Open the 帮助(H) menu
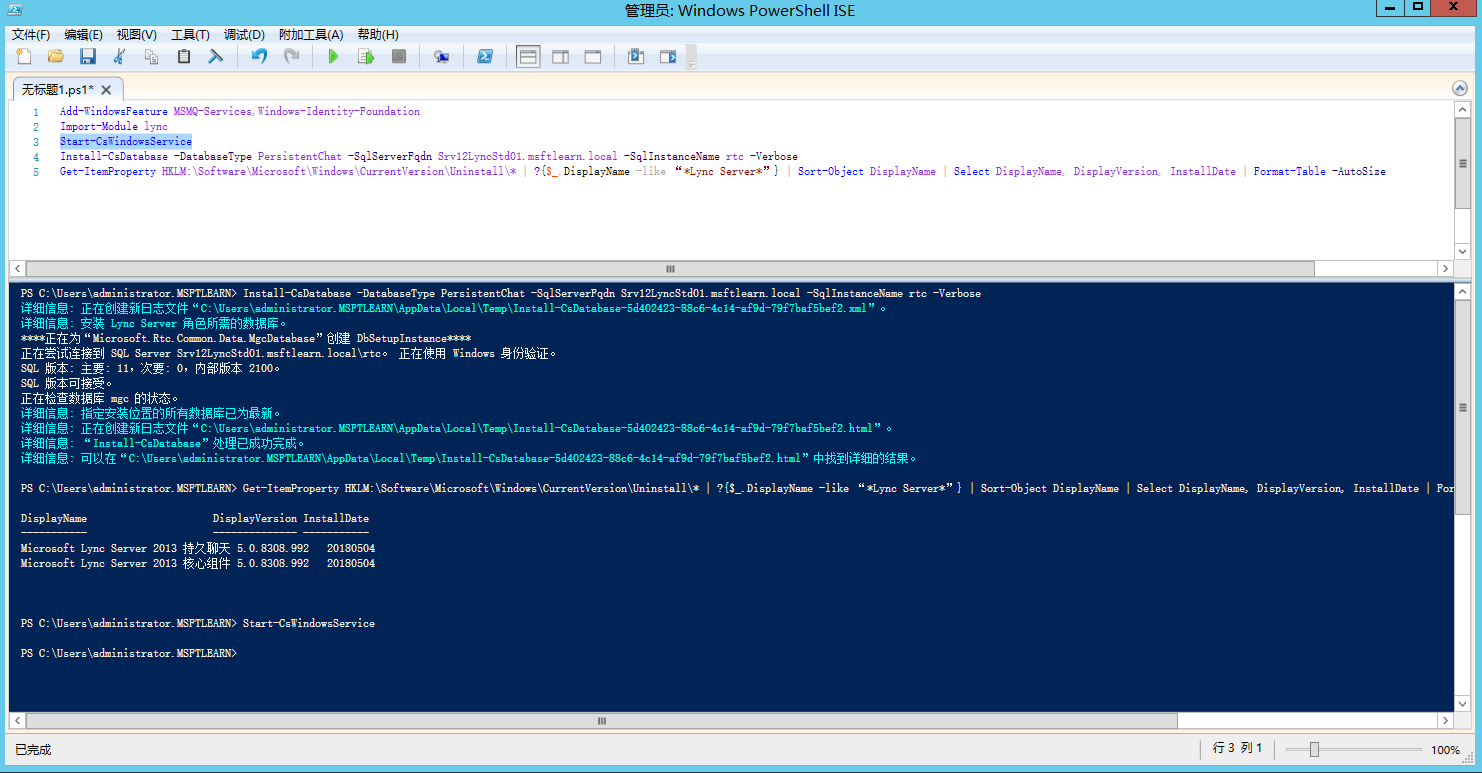The image size is (1482, 773). coord(377,34)
